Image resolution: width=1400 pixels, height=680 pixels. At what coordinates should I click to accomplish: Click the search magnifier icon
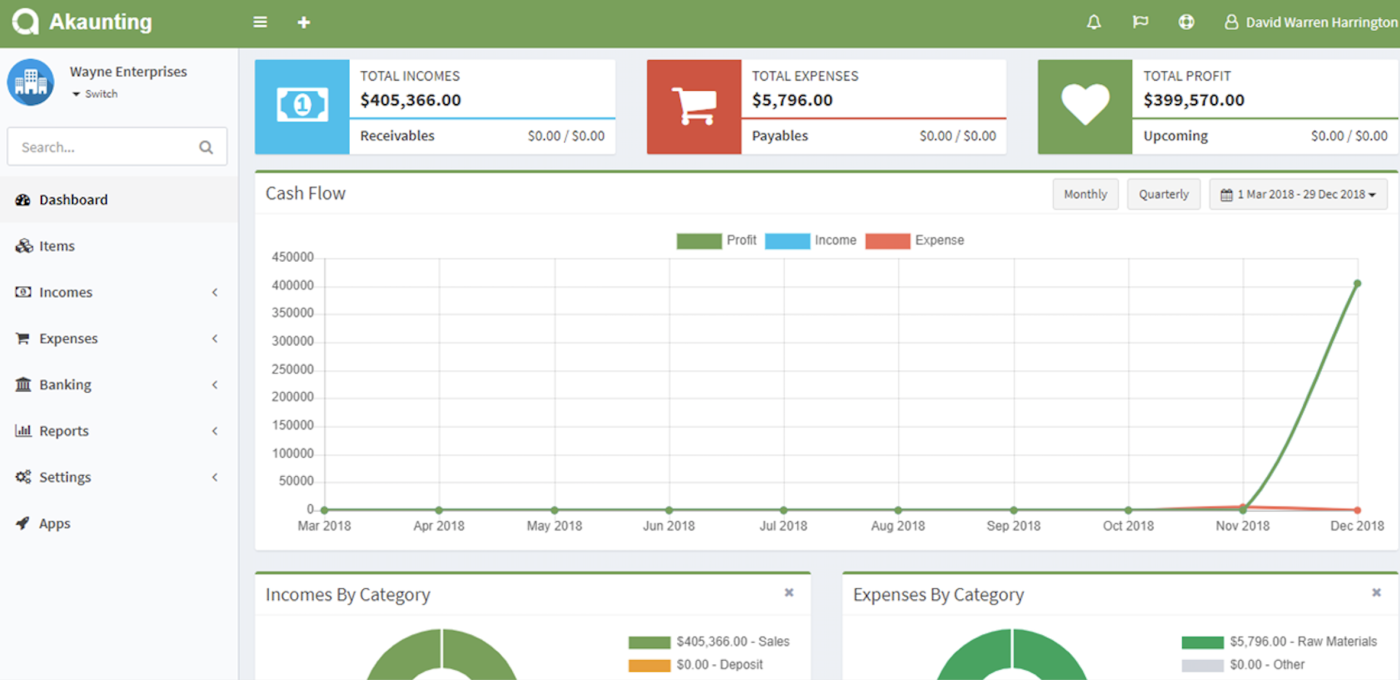(206, 146)
